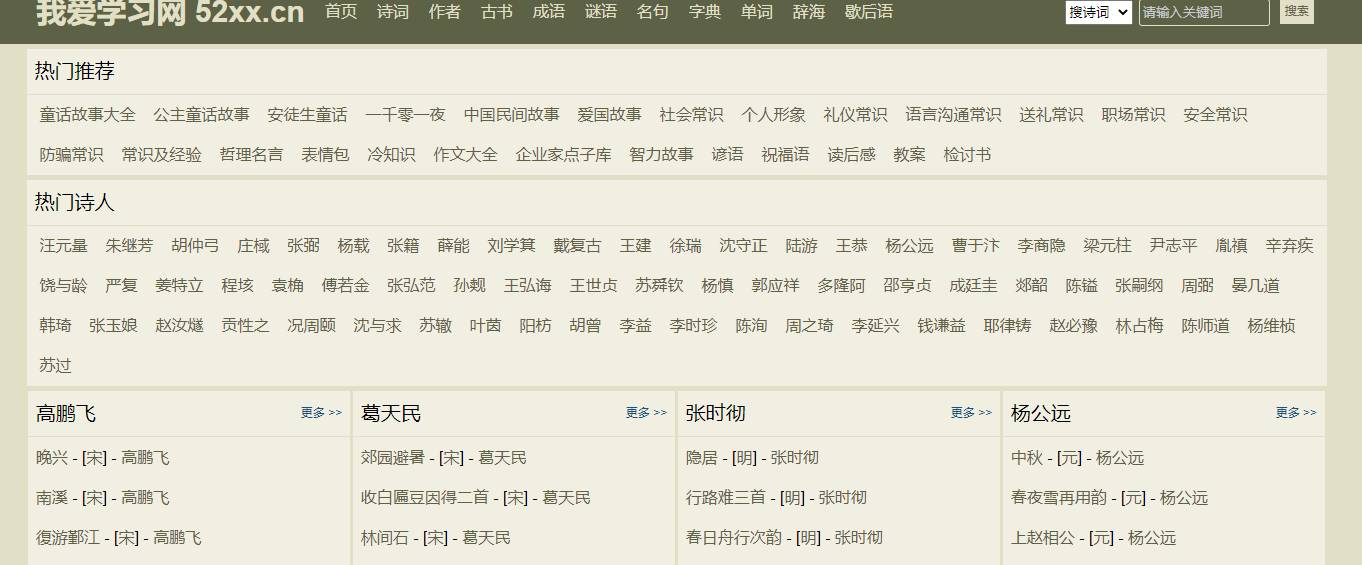Click 更多 next to 高鹏飞
Screen dimensions: 1362x565
pyautogui.click(x=321, y=413)
